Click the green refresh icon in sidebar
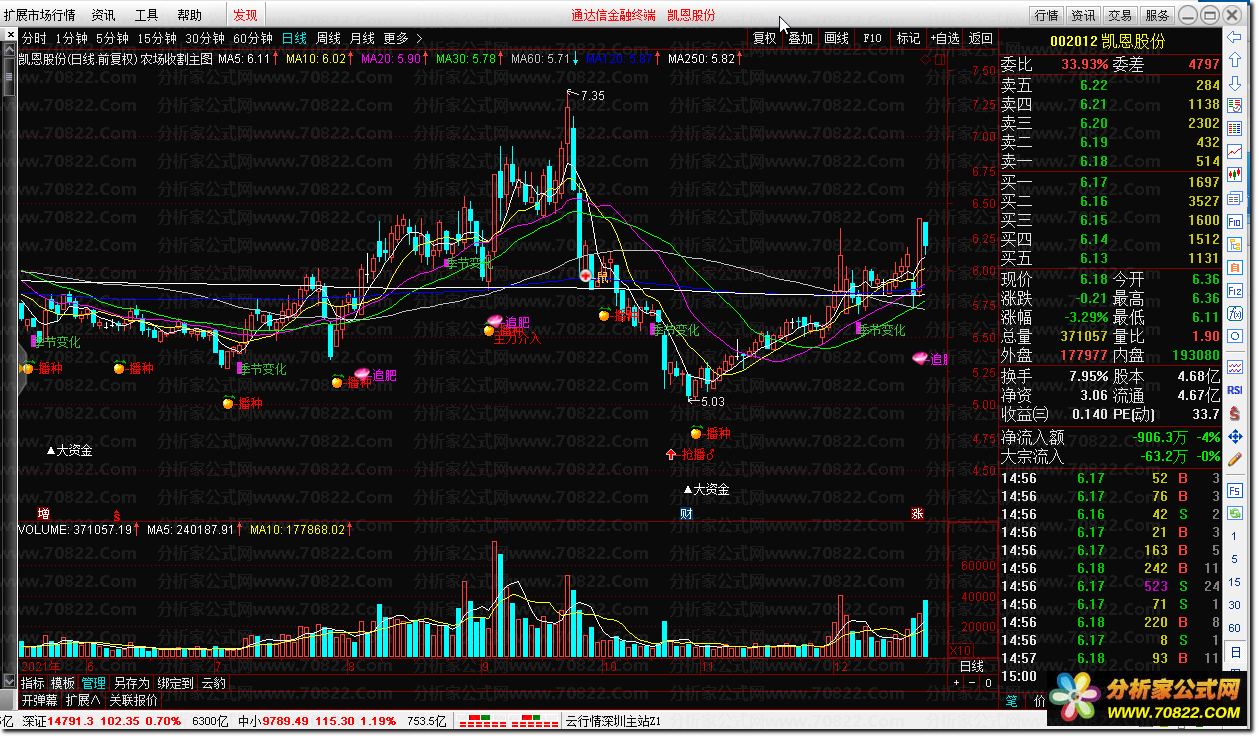This screenshot has width=1259, height=737. (x=1235, y=513)
